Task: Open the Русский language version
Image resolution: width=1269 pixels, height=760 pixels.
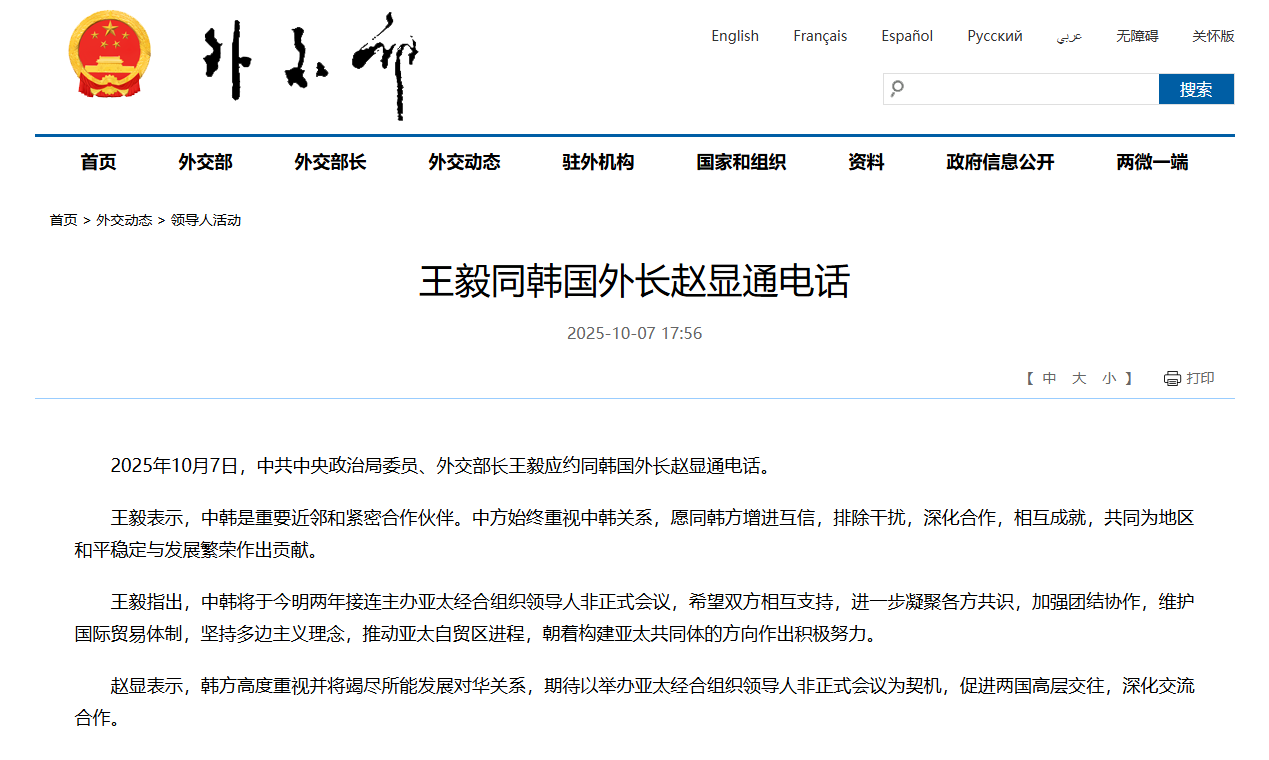Action: [x=994, y=36]
